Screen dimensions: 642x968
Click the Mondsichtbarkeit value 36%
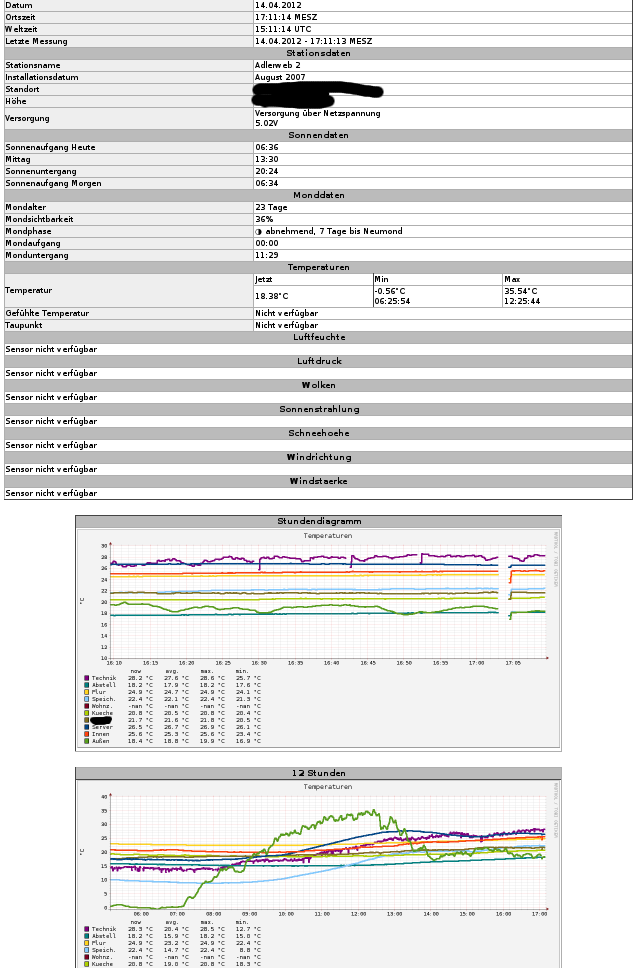click(x=264, y=219)
